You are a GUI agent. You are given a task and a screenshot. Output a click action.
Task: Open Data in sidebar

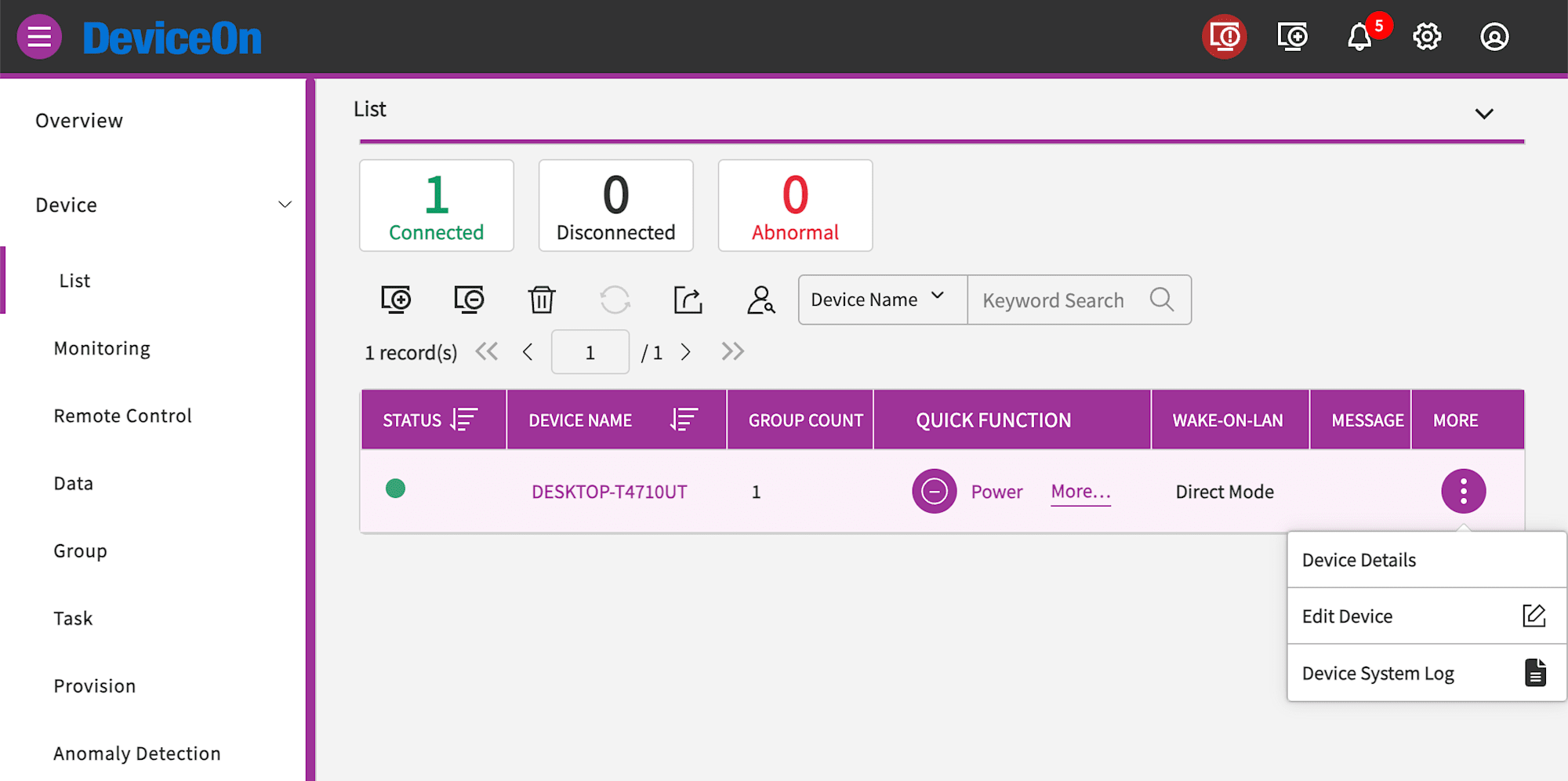pos(73,483)
